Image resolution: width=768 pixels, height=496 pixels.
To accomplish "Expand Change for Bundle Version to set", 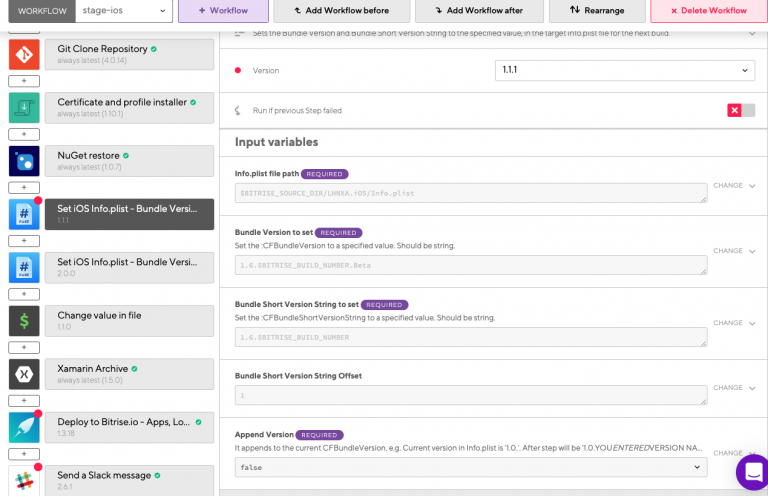I will click(x=734, y=251).
